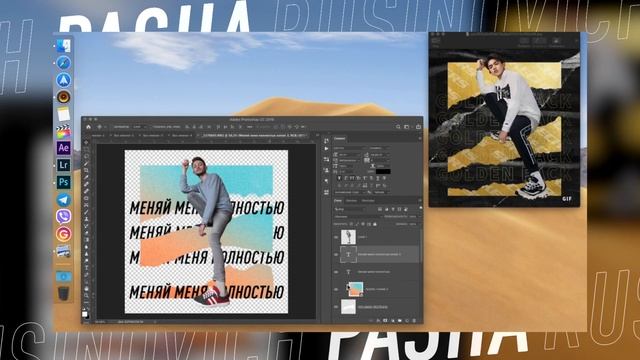Switch to the Channels tab
Image resolution: width=640 pixels, height=360 pixels.
351,200
